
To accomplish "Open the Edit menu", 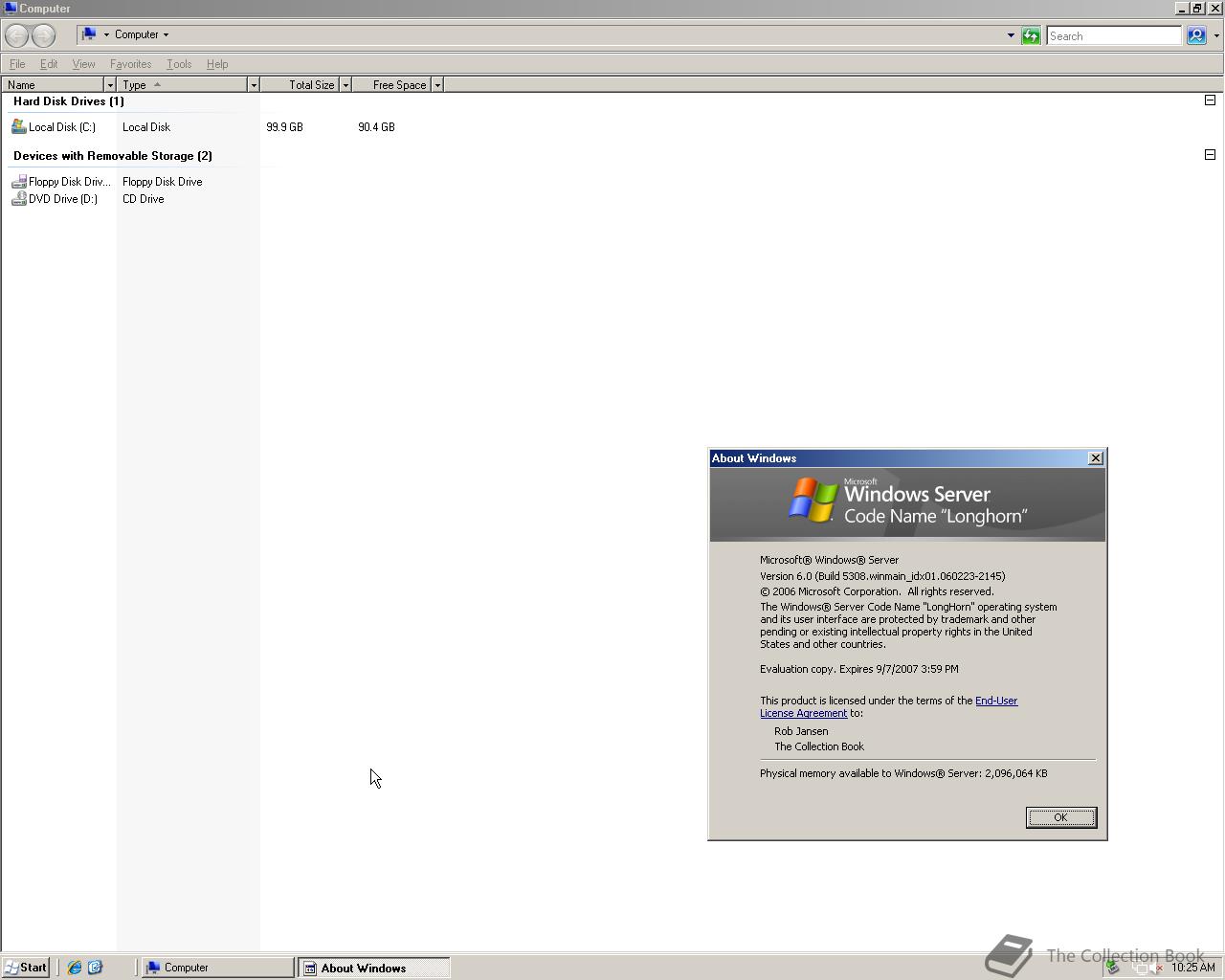I will 48,64.
